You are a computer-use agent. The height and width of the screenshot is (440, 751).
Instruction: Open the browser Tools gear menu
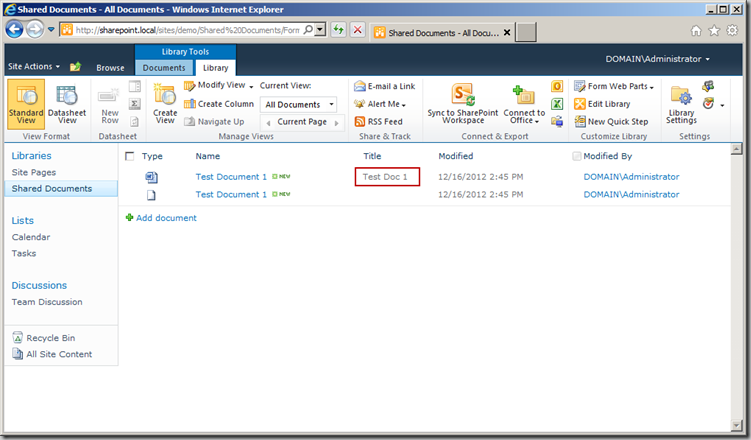click(x=732, y=31)
